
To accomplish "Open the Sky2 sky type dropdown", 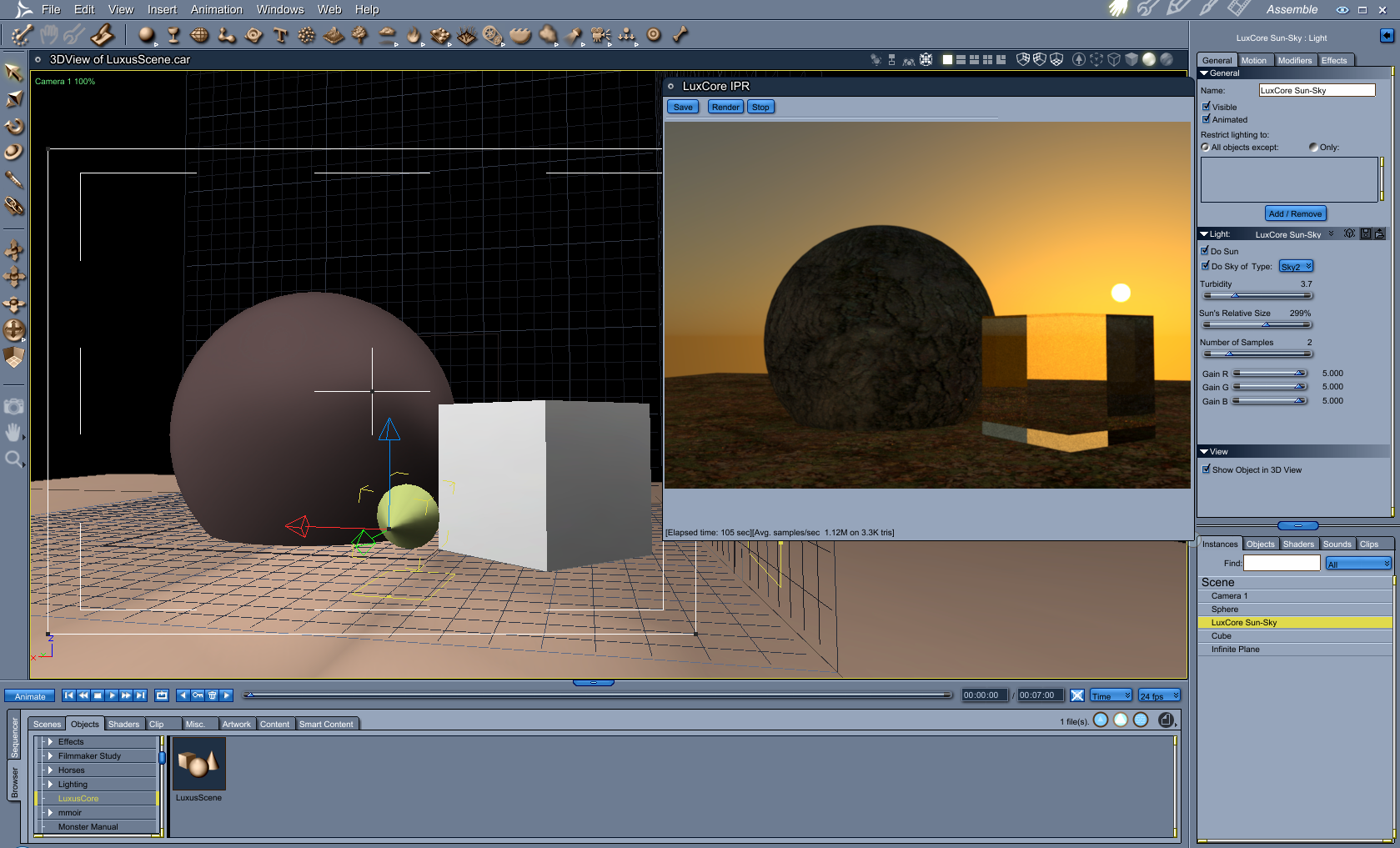I will [x=1296, y=267].
